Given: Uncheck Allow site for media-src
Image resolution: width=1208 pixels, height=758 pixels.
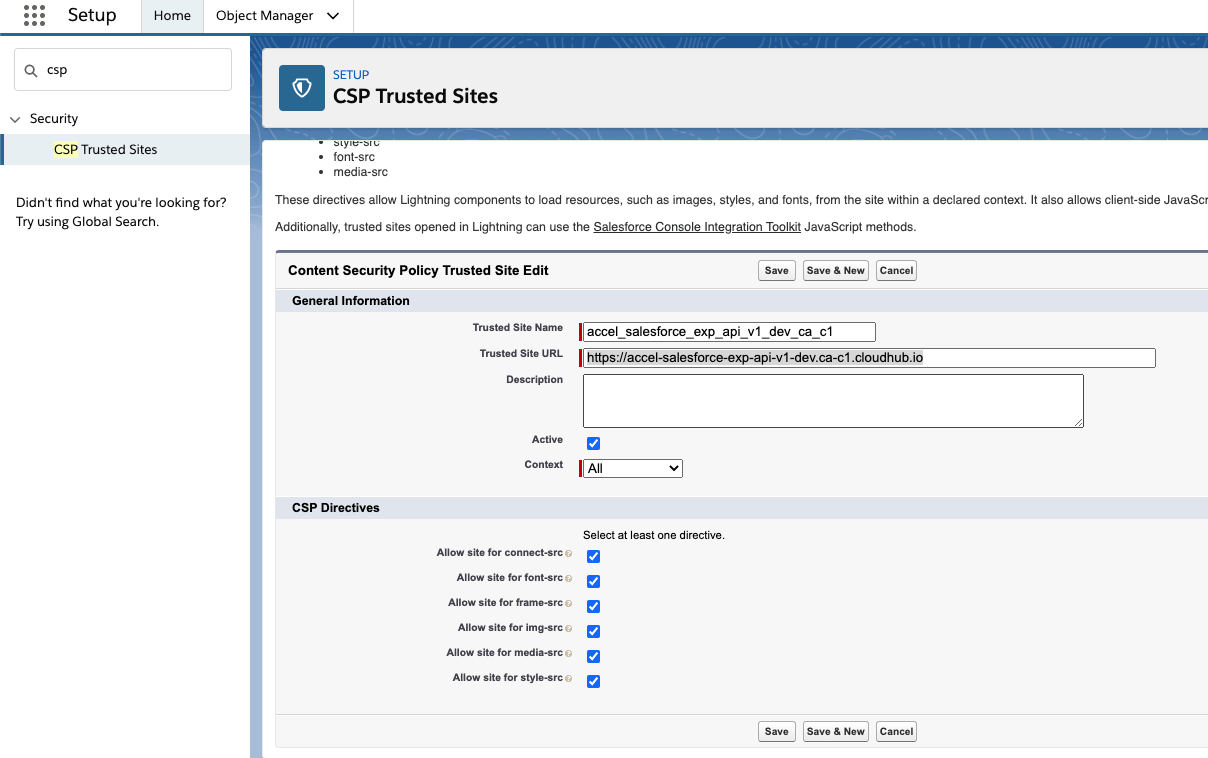Looking at the screenshot, I should point(593,656).
